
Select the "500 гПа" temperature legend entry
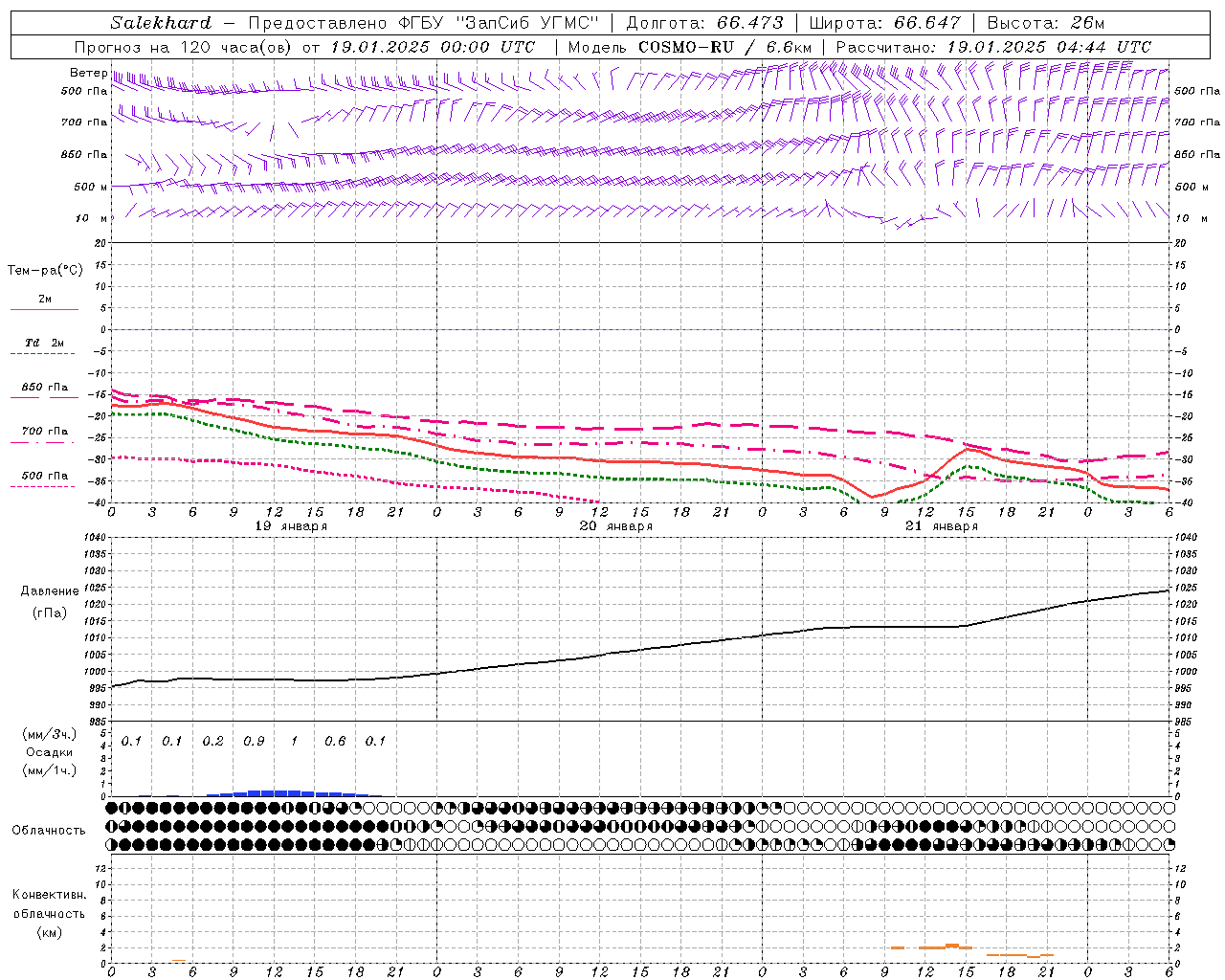(x=44, y=476)
